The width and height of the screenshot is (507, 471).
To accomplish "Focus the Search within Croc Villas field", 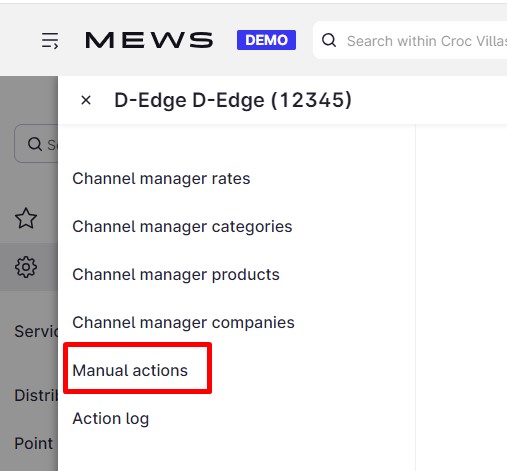I will pos(410,40).
